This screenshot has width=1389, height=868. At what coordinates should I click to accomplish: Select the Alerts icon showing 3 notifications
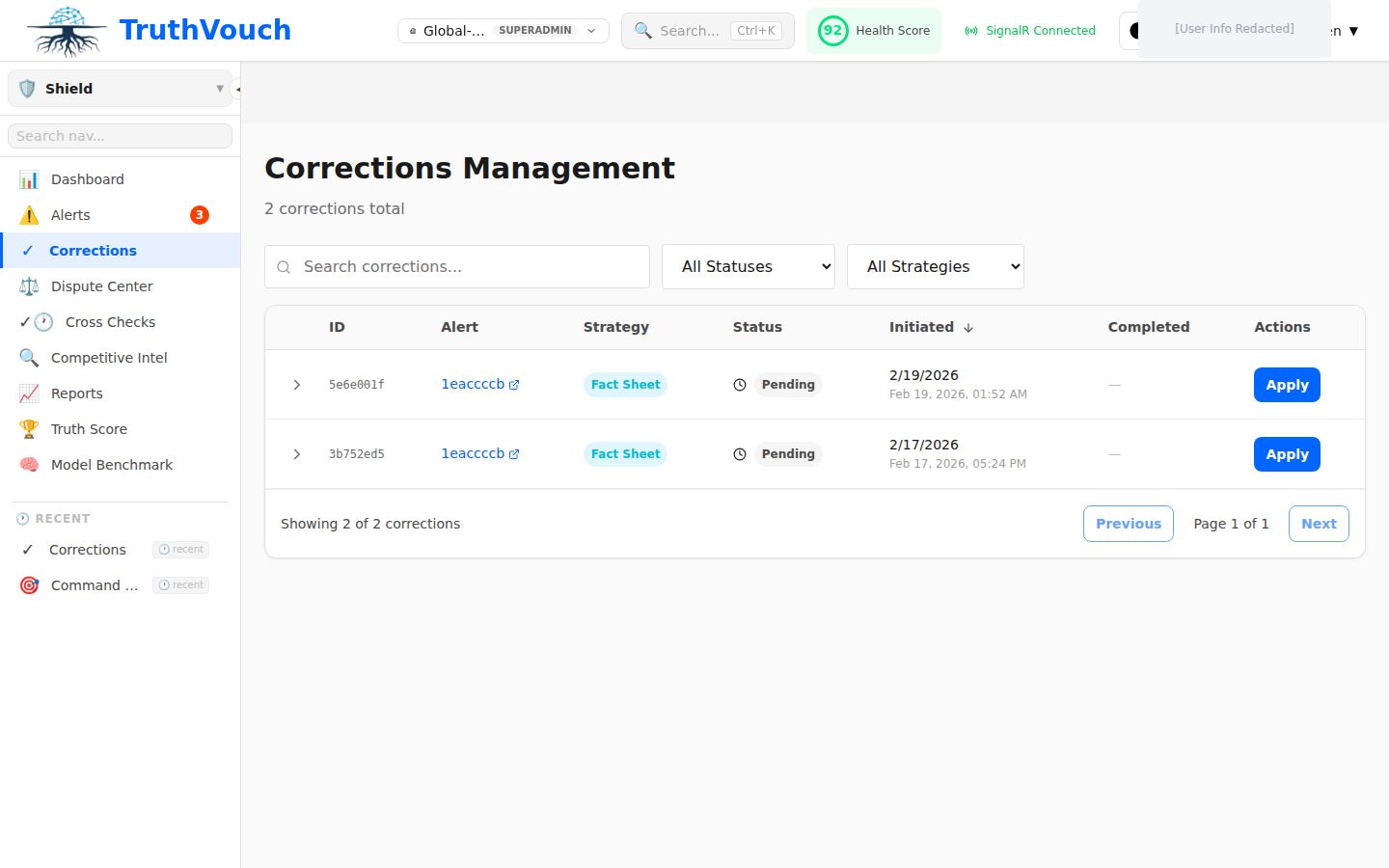pos(70,214)
